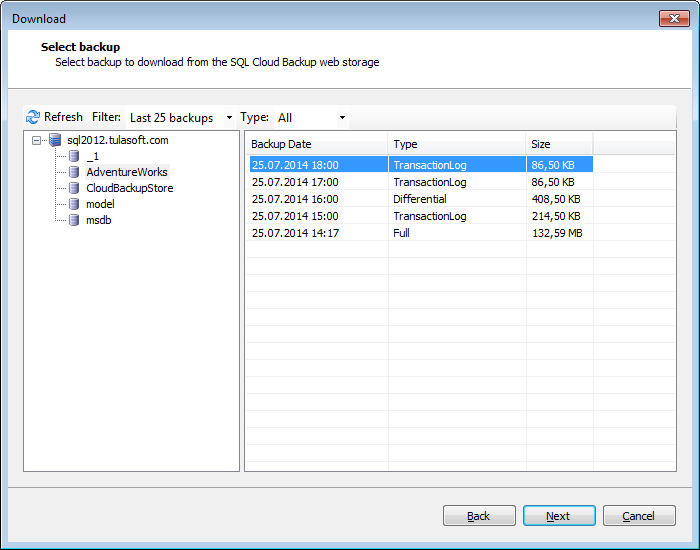Viewport: 700px width, 550px height.
Task: Click the AdventureWorks database icon
Action: (x=74, y=172)
